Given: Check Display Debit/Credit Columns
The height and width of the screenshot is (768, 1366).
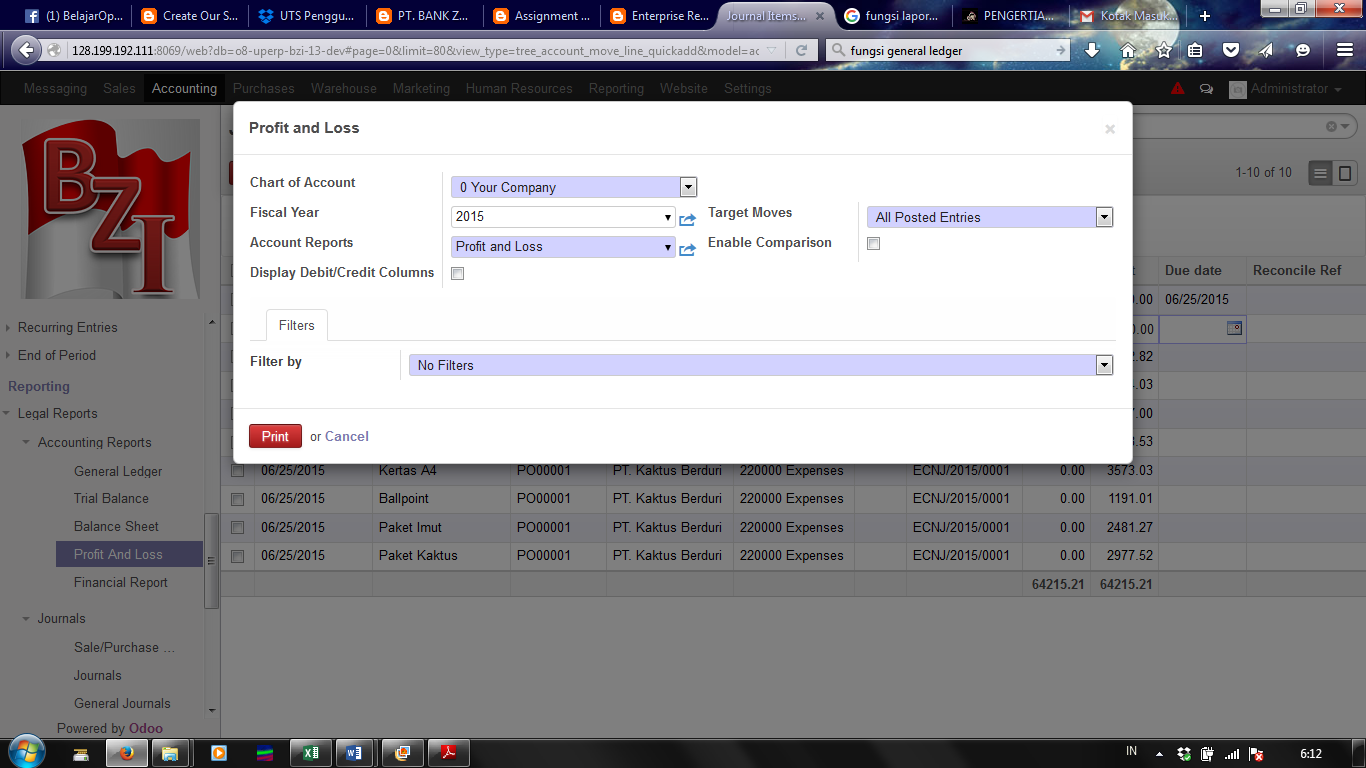Looking at the screenshot, I should tap(457, 273).
